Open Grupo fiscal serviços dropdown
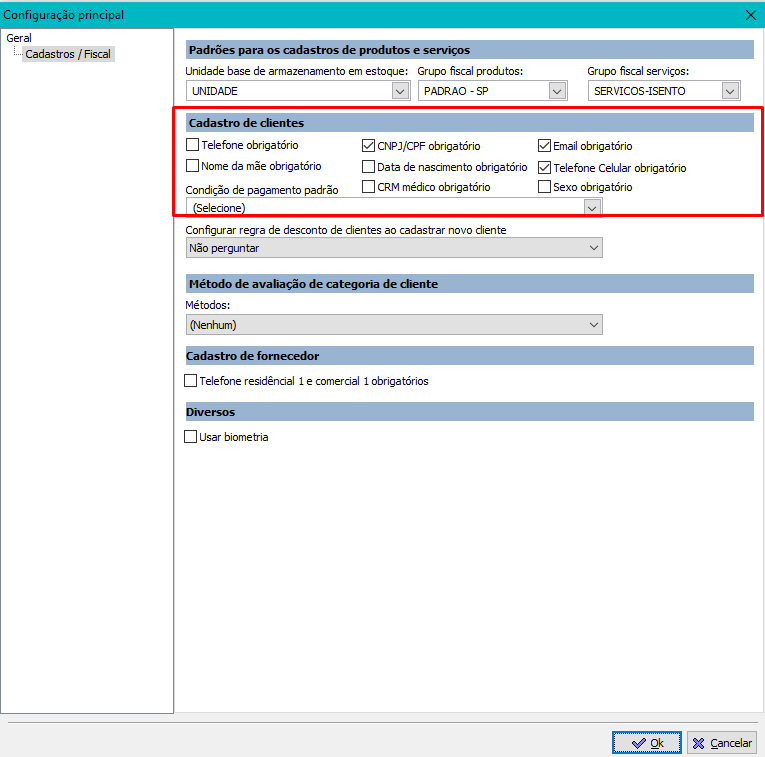The image size is (765, 757). 729,91
